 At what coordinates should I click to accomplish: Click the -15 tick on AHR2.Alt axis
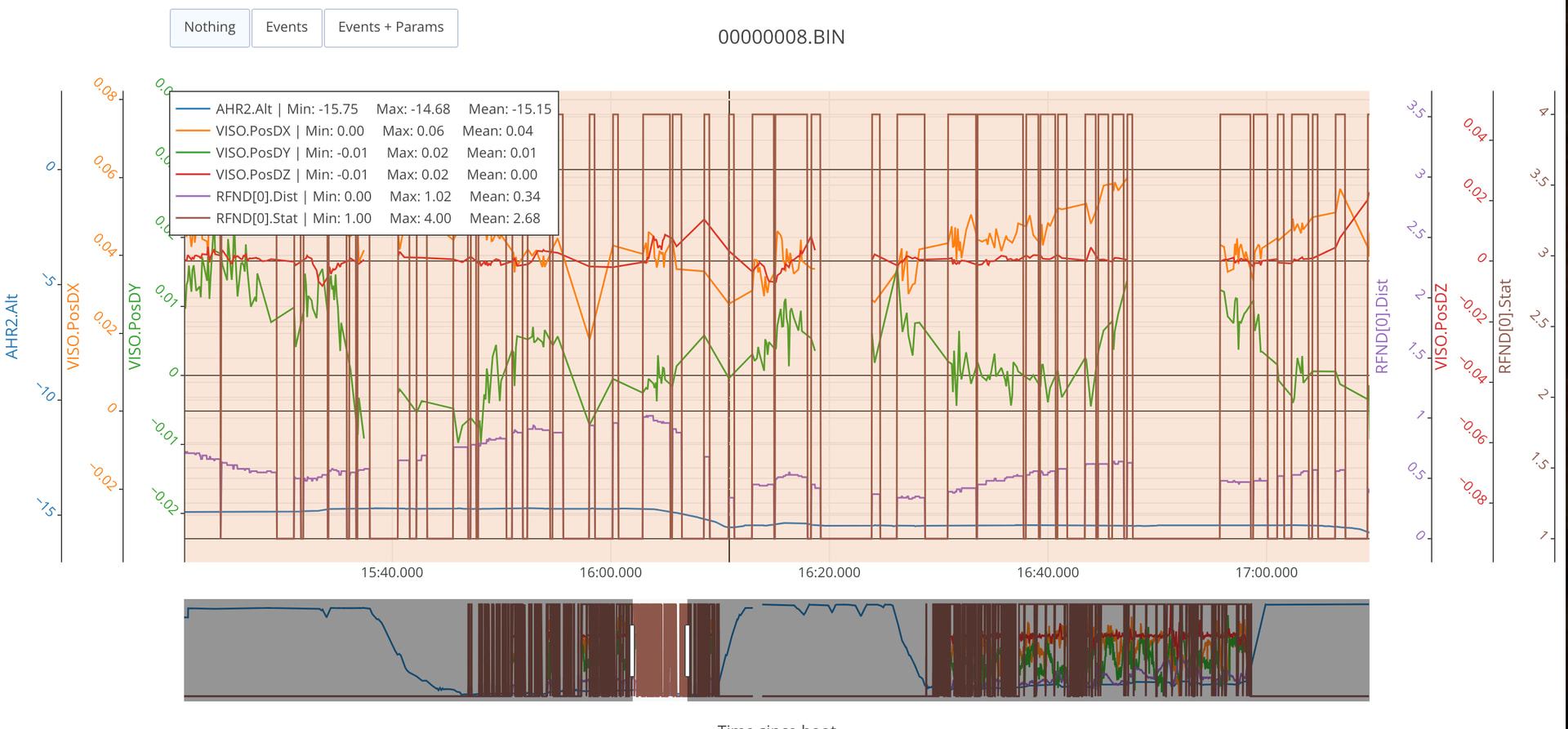(x=47, y=509)
